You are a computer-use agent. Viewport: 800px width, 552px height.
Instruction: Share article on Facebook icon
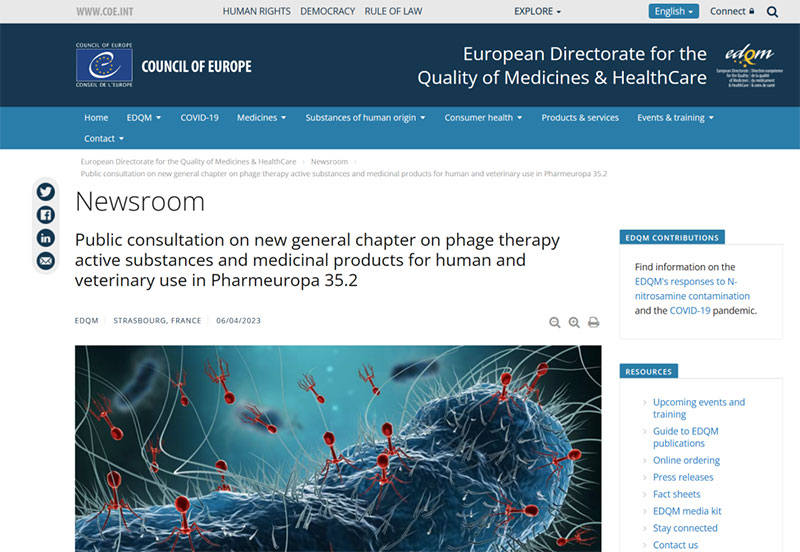45,215
